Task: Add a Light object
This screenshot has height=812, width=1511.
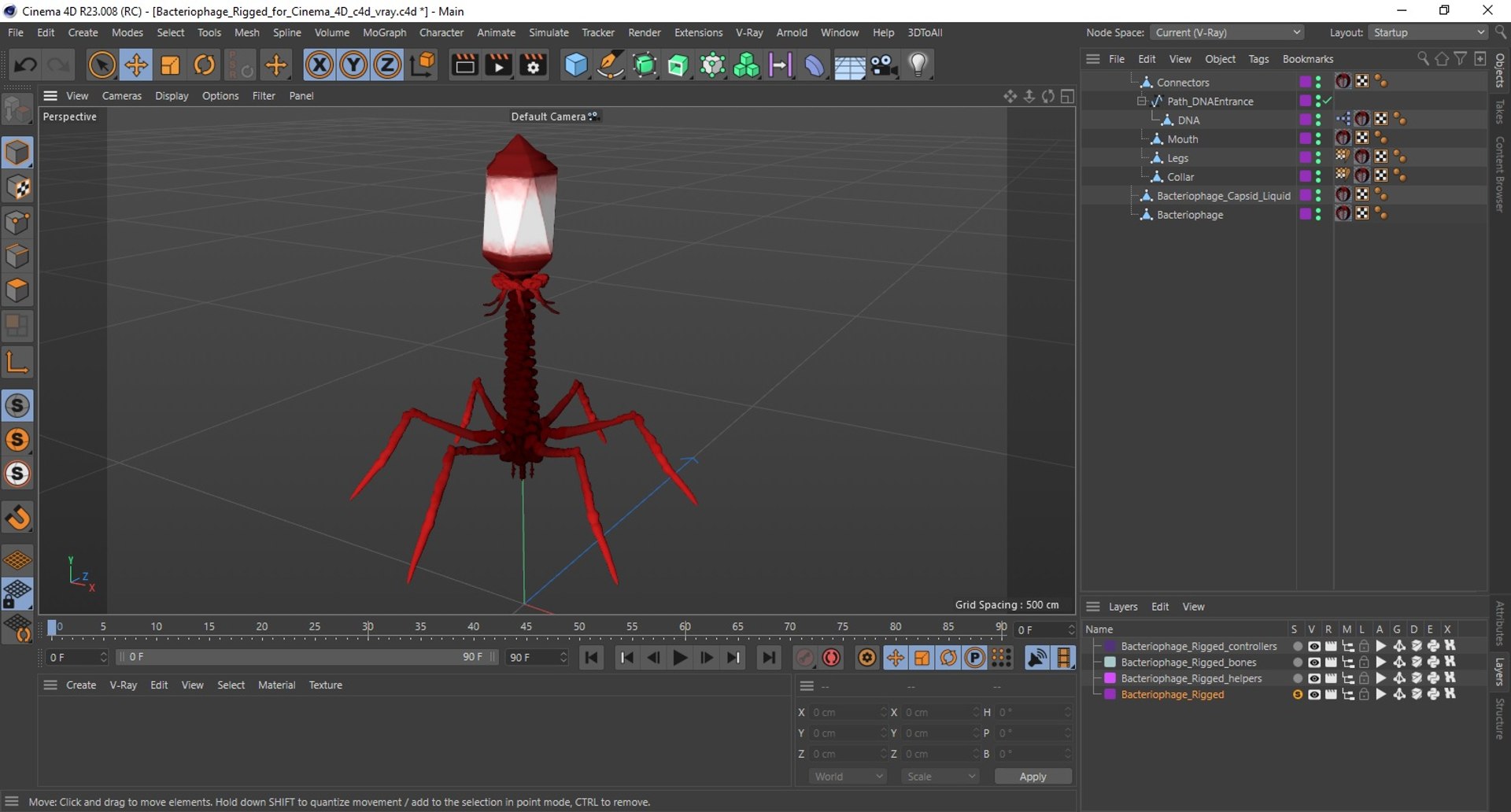Action: (x=918, y=65)
